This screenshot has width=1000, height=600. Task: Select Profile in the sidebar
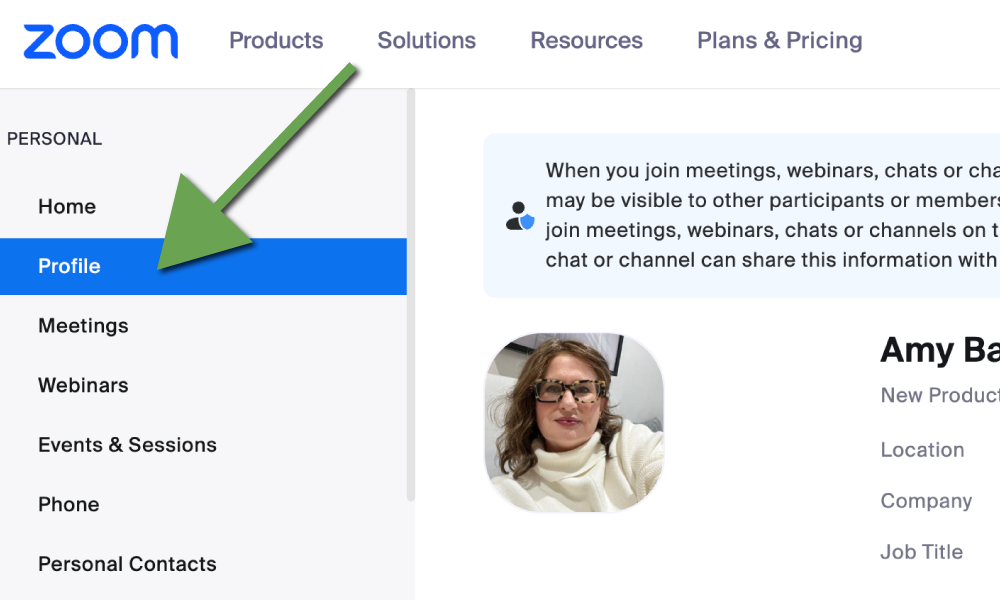point(203,267)
